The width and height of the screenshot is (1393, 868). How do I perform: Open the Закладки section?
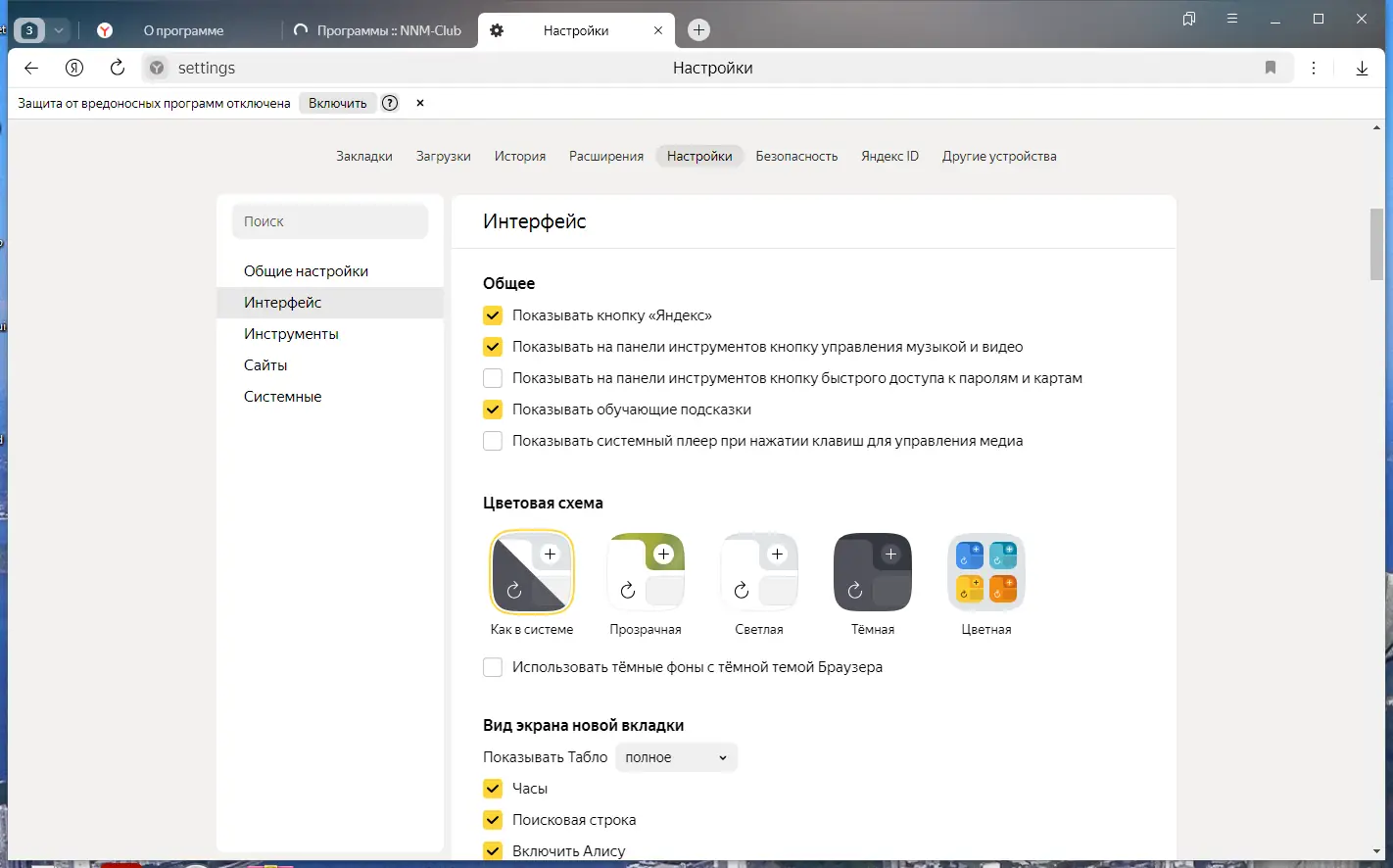(364, 156)
